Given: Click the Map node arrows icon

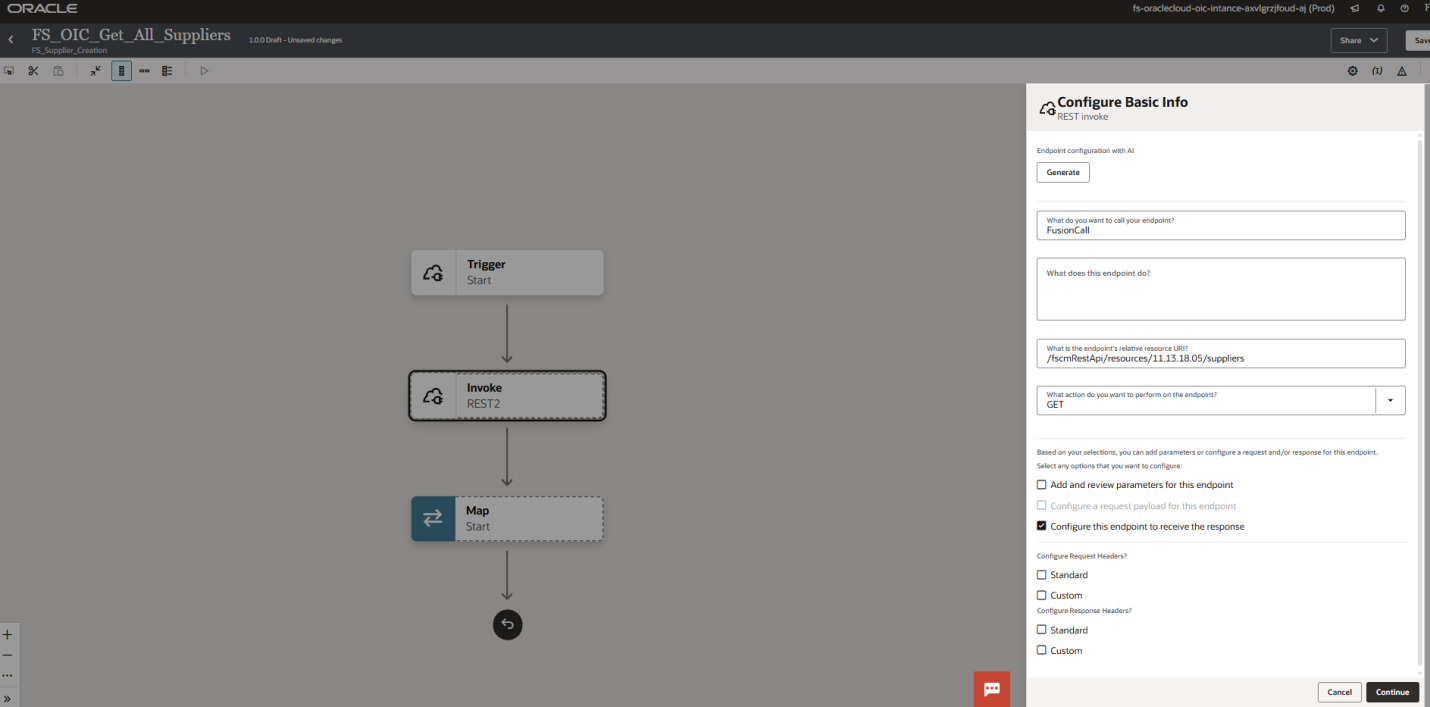Looking at the screenshot, I should point(433,518).
